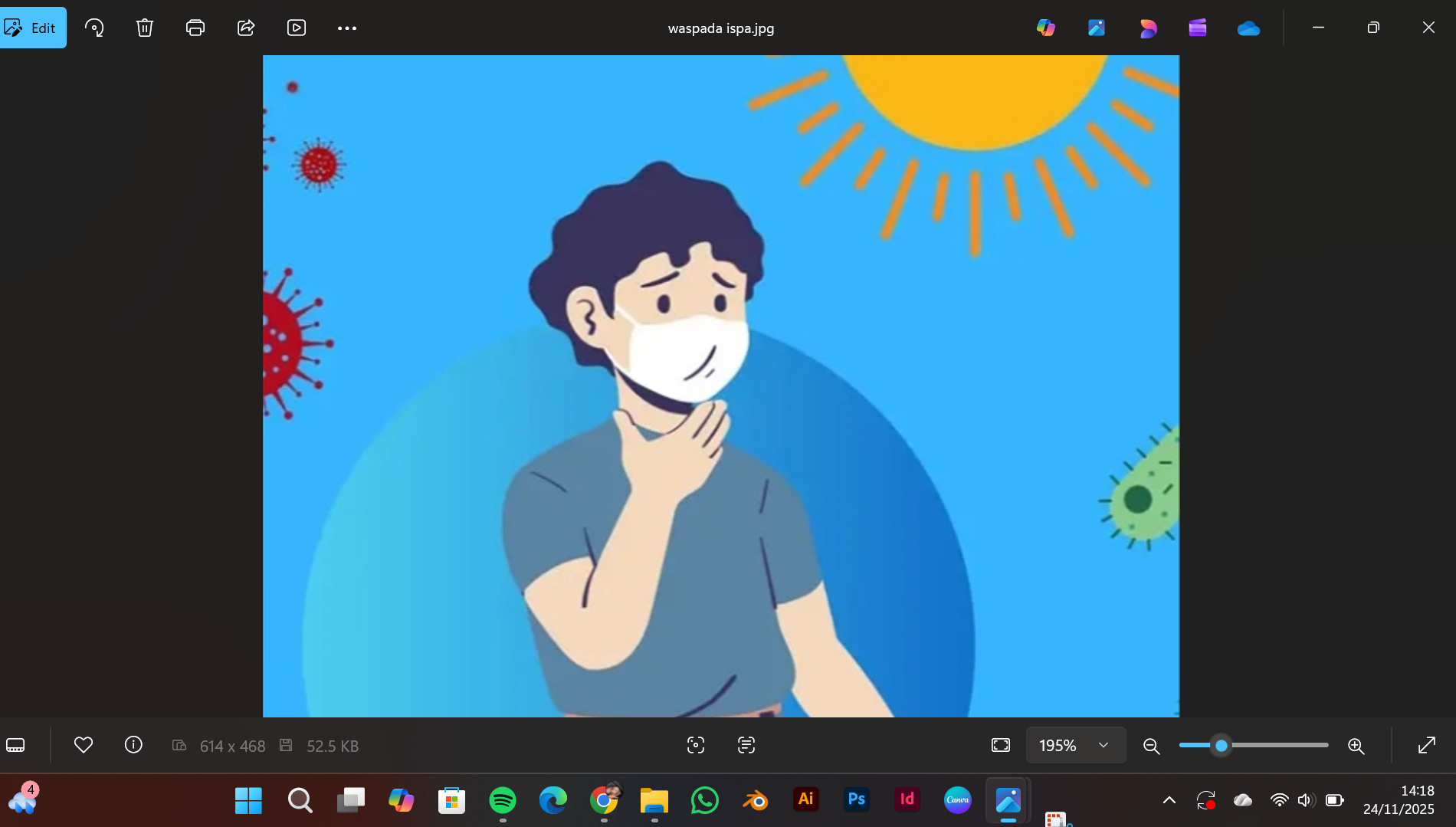Open the clock showing 14:18 24/11/2025
1456x827 pixels.
coord(1399,800)
